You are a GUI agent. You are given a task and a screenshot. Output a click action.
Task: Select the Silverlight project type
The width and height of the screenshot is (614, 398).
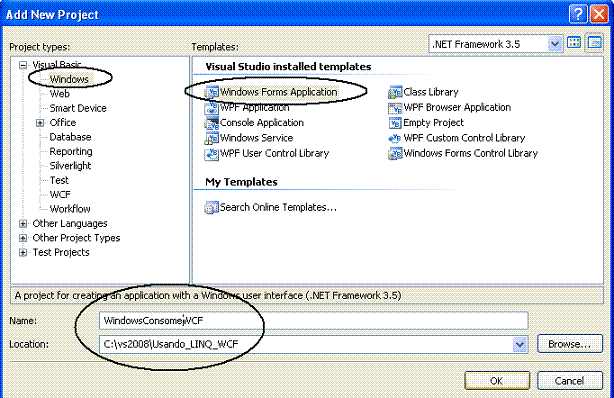[x=70, y=166]
